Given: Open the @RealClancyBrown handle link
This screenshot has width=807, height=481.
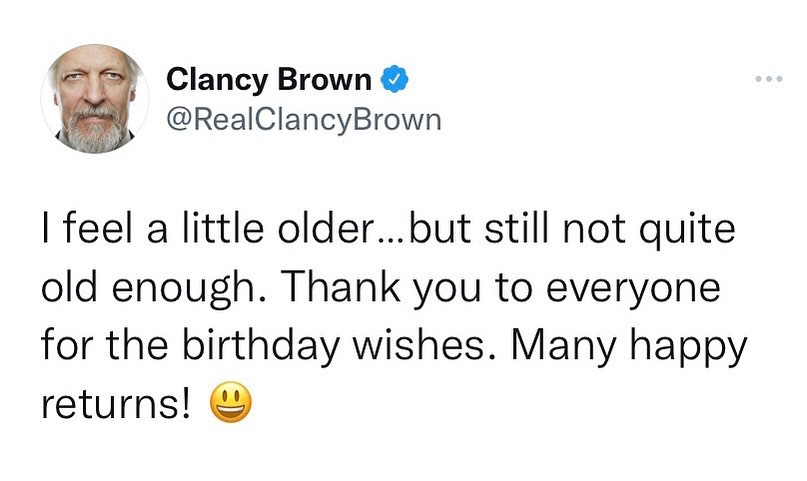Looking at the screenshot, I should click(x=303, y=120).
